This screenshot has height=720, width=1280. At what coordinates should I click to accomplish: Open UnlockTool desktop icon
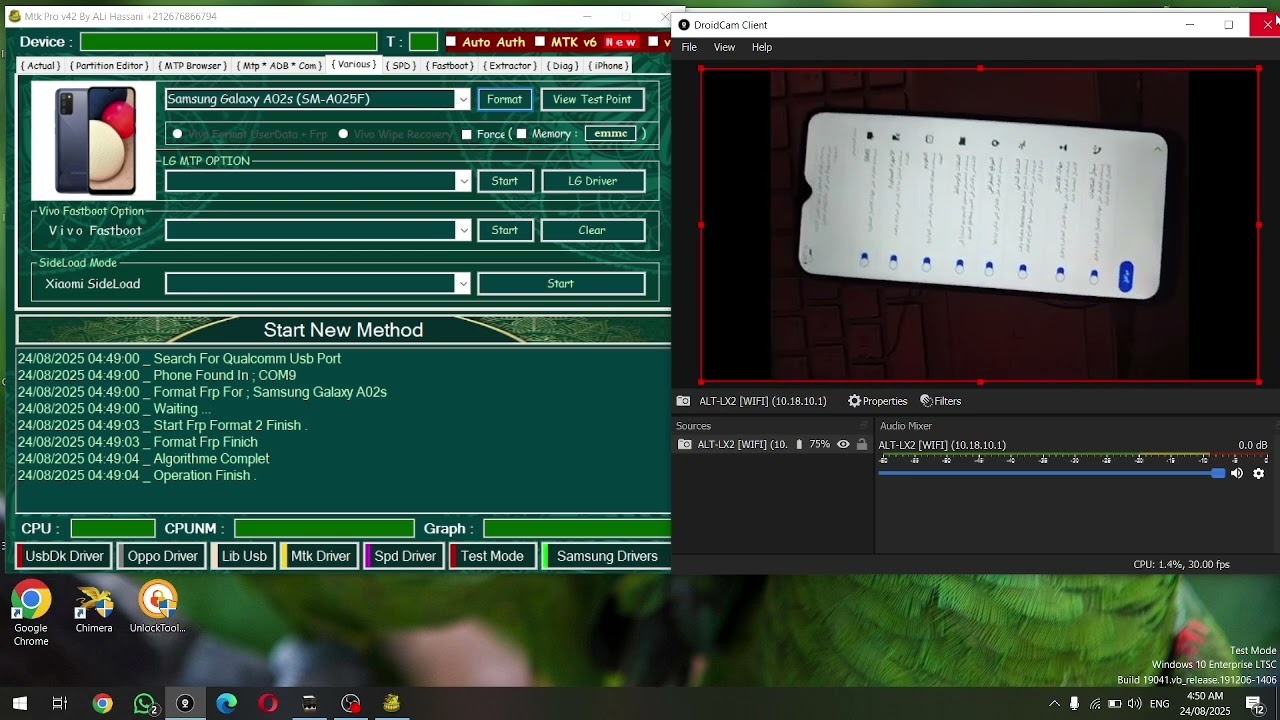[158, 608]
